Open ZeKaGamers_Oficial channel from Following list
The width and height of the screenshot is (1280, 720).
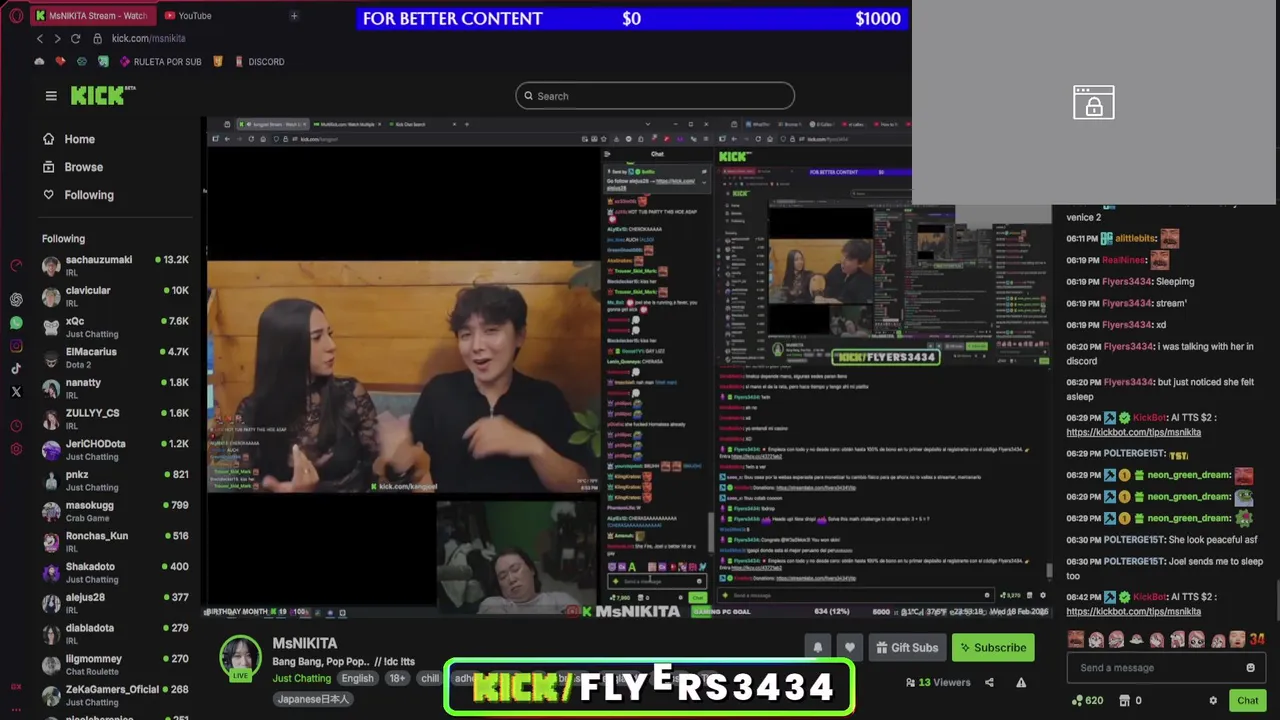point(115,695)
